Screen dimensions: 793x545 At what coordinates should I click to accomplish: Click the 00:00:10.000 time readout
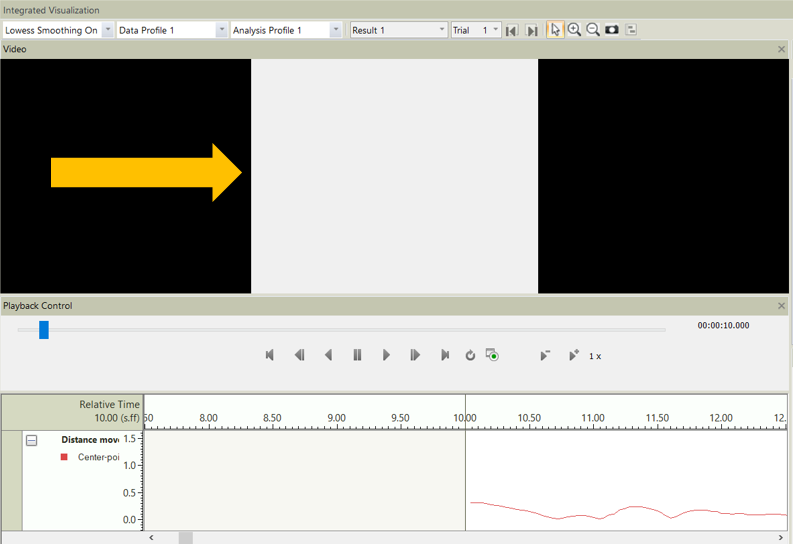click(x=723, y=326)
